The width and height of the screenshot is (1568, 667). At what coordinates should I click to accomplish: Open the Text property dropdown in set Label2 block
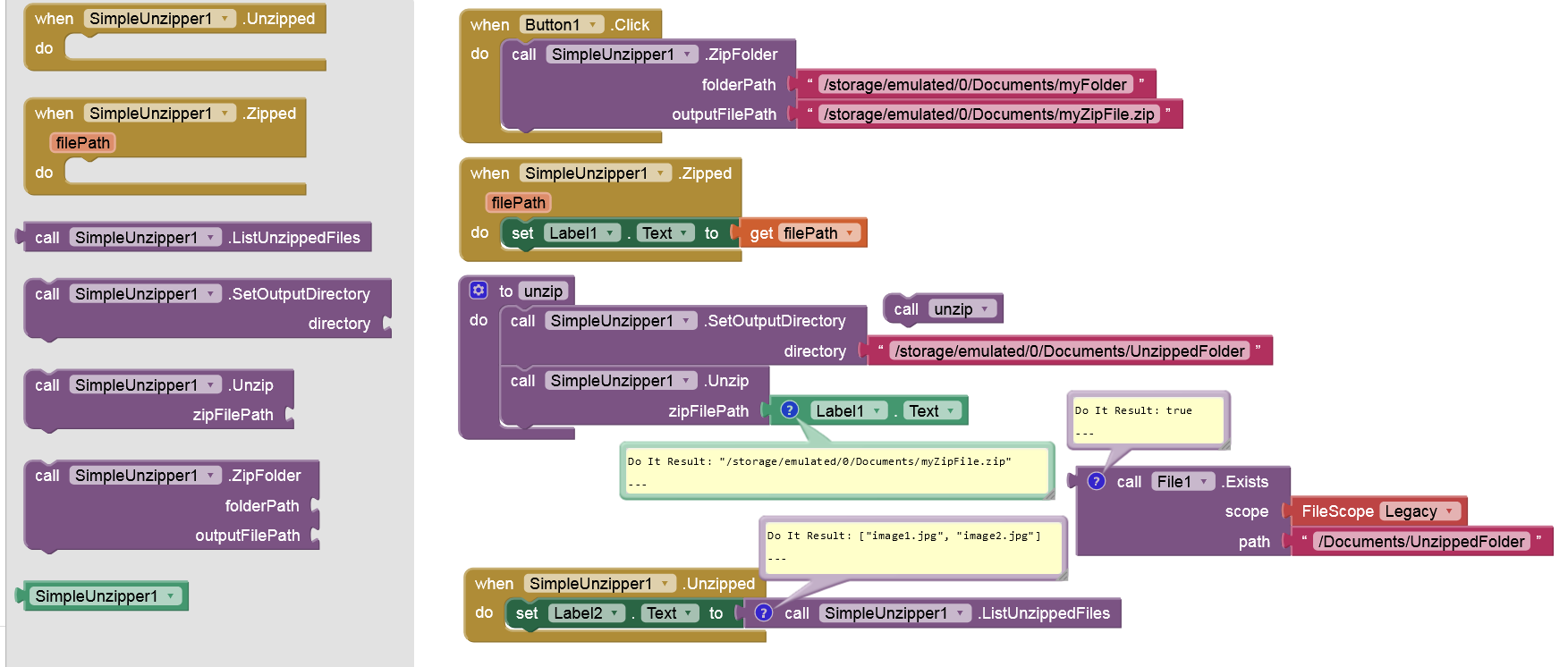pos(670,613)
